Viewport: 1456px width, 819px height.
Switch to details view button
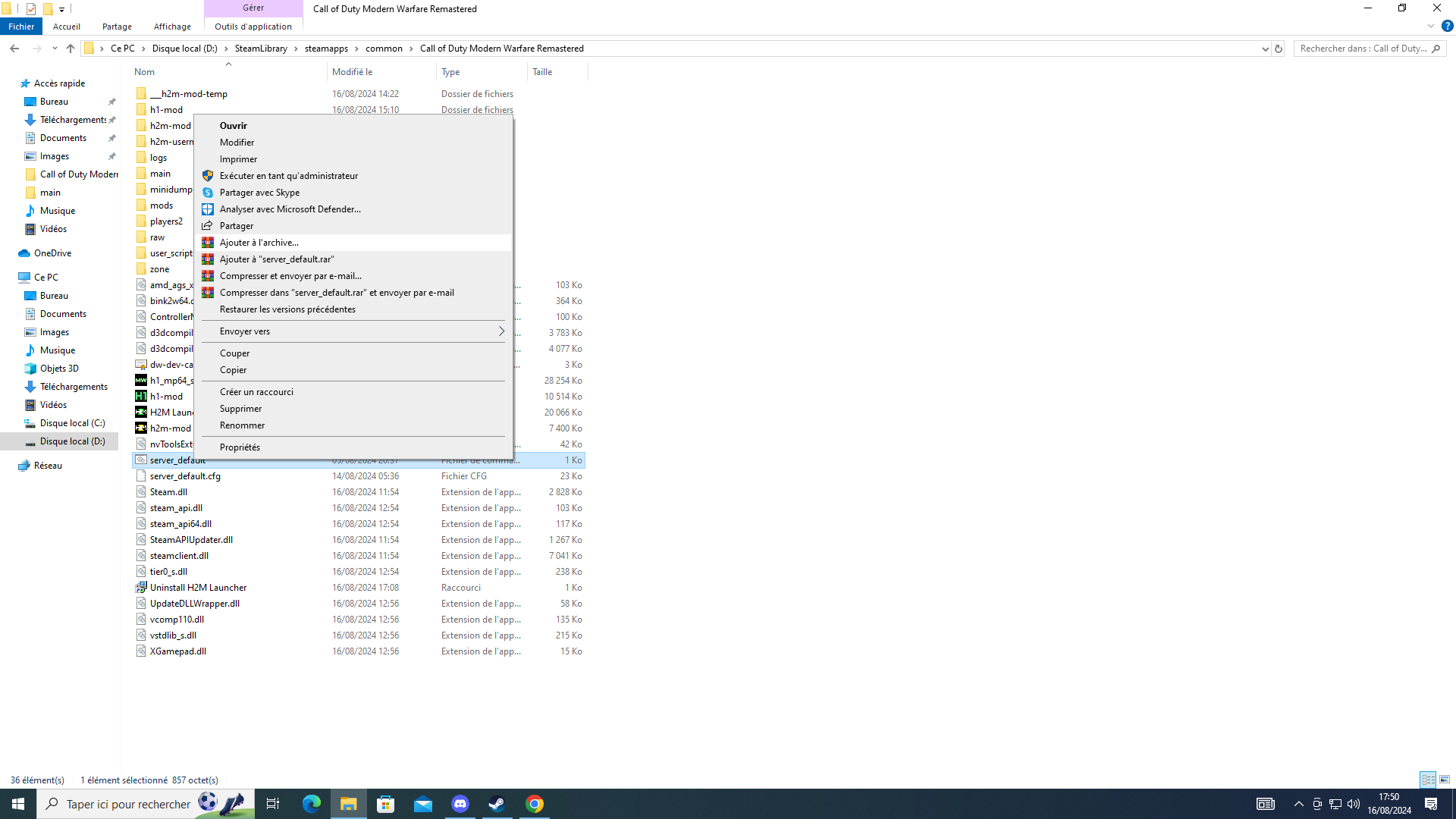(1429, 780)
